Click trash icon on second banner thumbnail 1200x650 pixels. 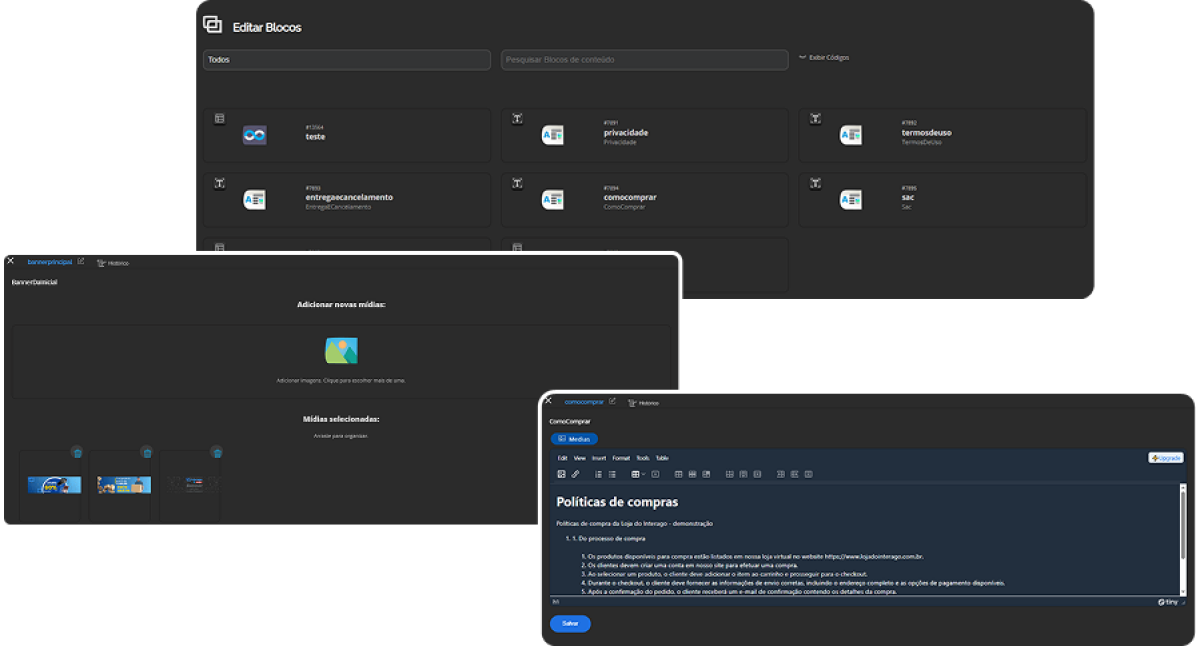click(x=147, y=453)
